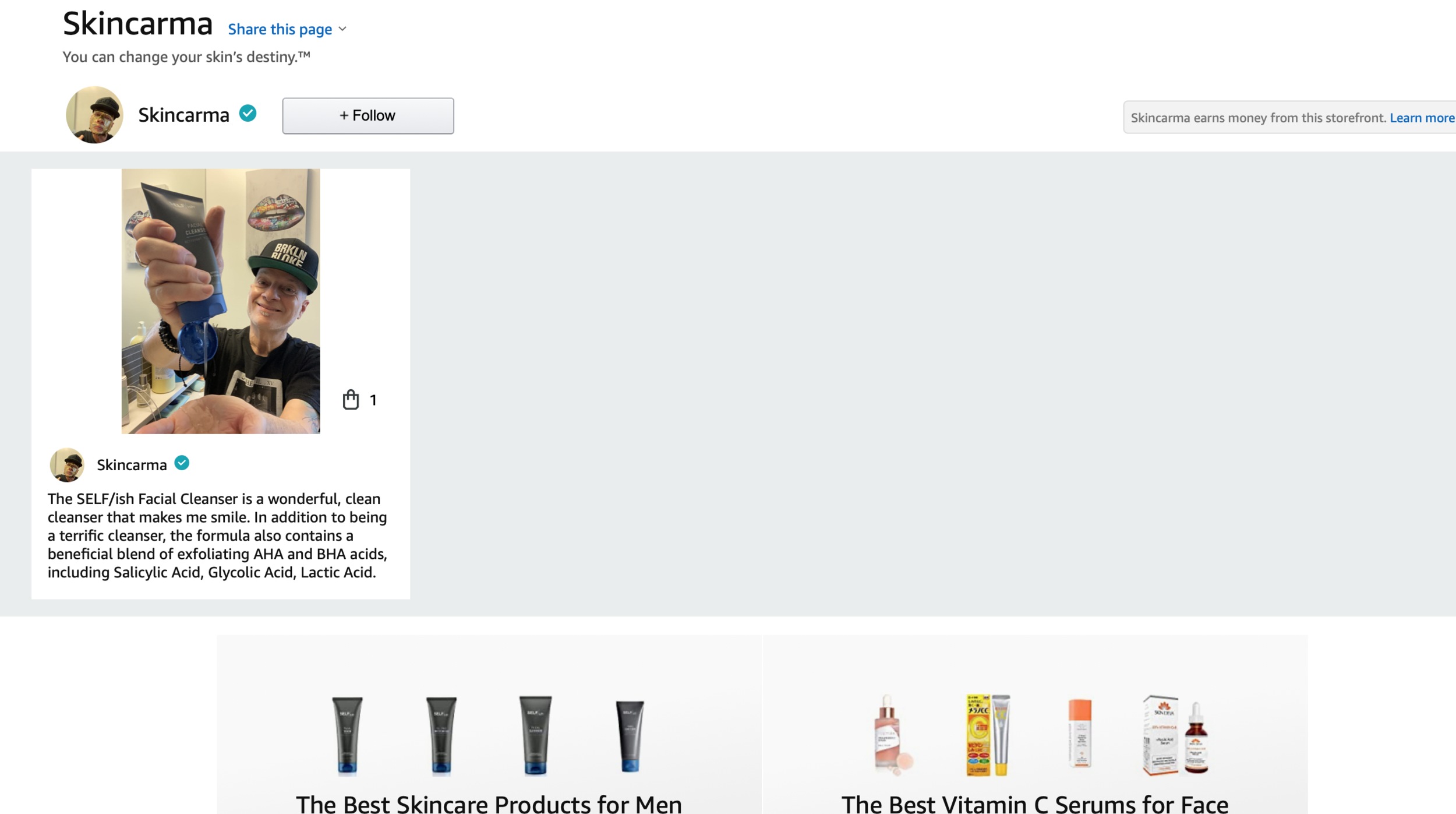Screen dimensions: 1456x814
Task: Click the boxed amber dropper serum thumbnail
Action: (x=1175, y=735)
